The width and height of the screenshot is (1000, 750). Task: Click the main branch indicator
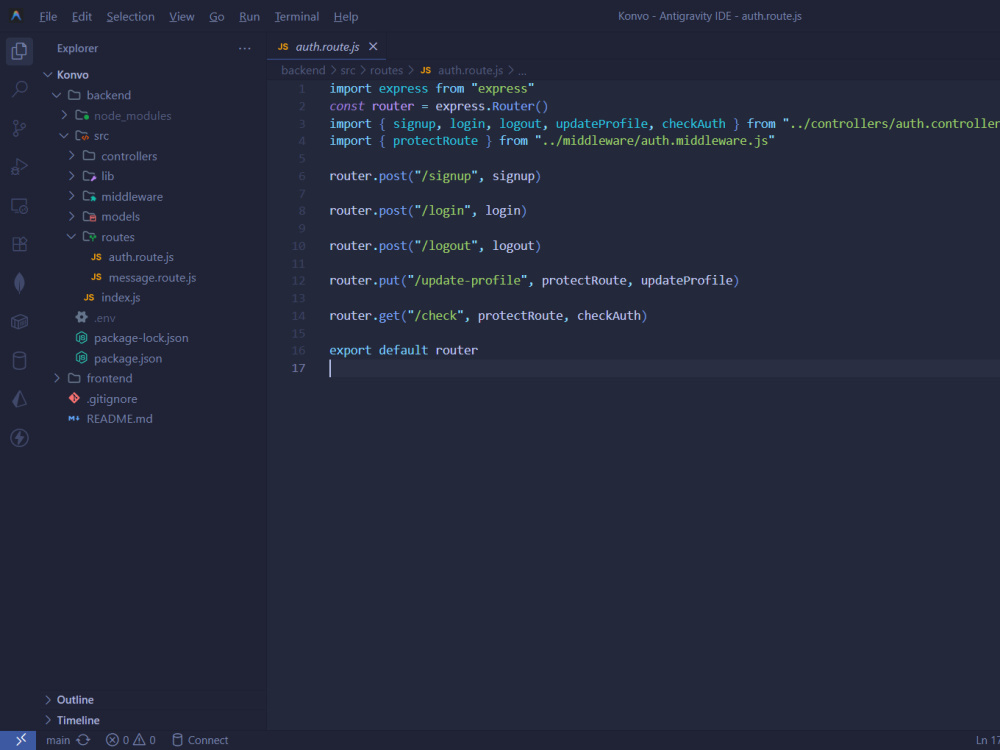pos(58,740)
